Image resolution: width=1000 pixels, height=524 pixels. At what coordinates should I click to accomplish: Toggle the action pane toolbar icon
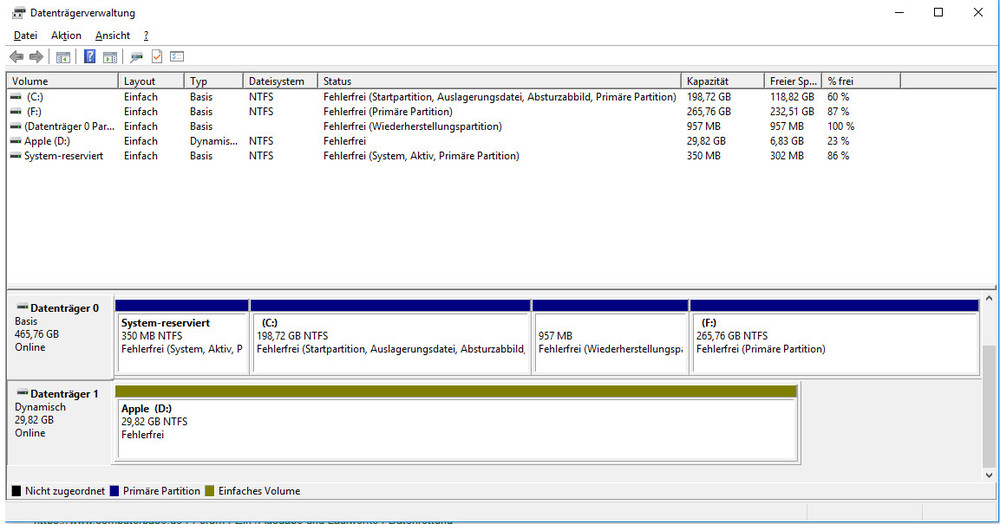[110, 57]
